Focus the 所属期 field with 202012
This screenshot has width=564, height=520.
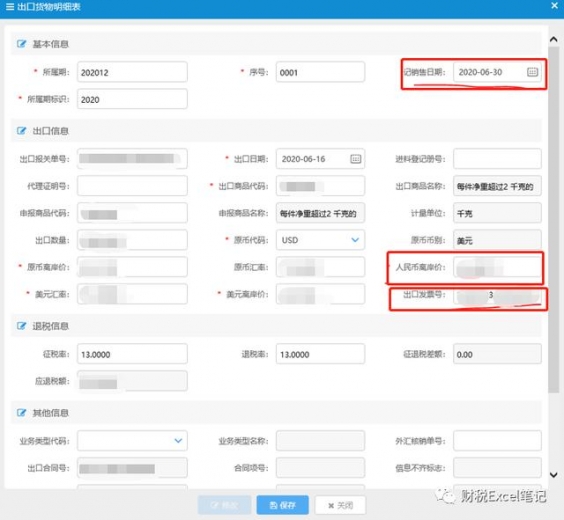tap(132, 72)
